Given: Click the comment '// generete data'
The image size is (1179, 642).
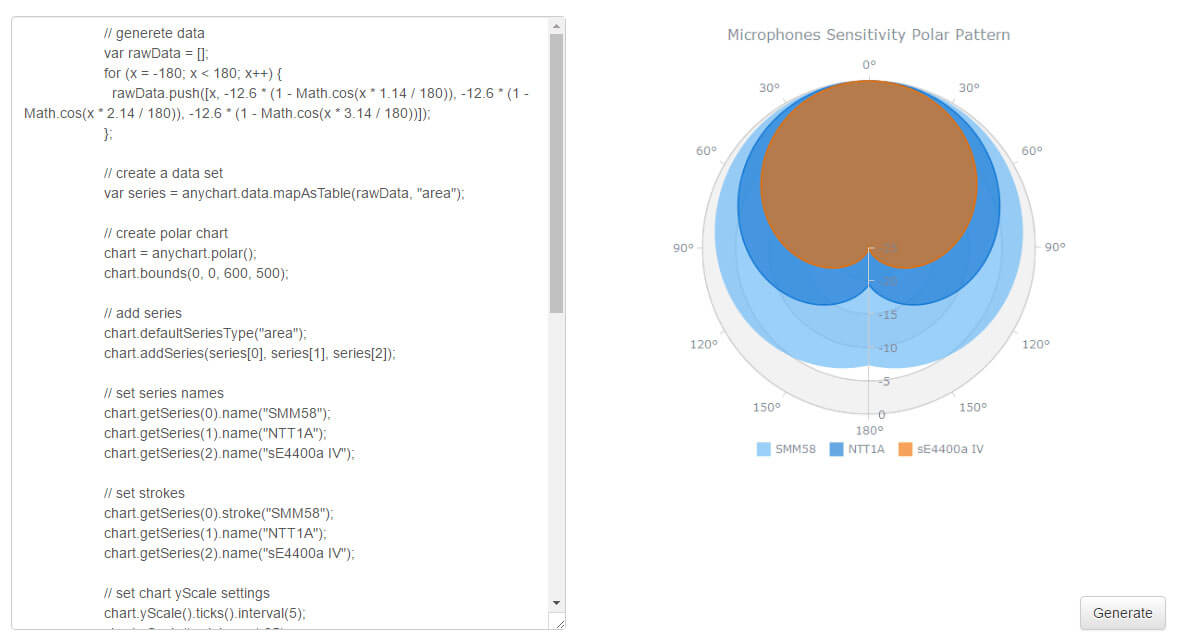Looking at the screenshot, I should pyautogui.click(x=154, y=33).
